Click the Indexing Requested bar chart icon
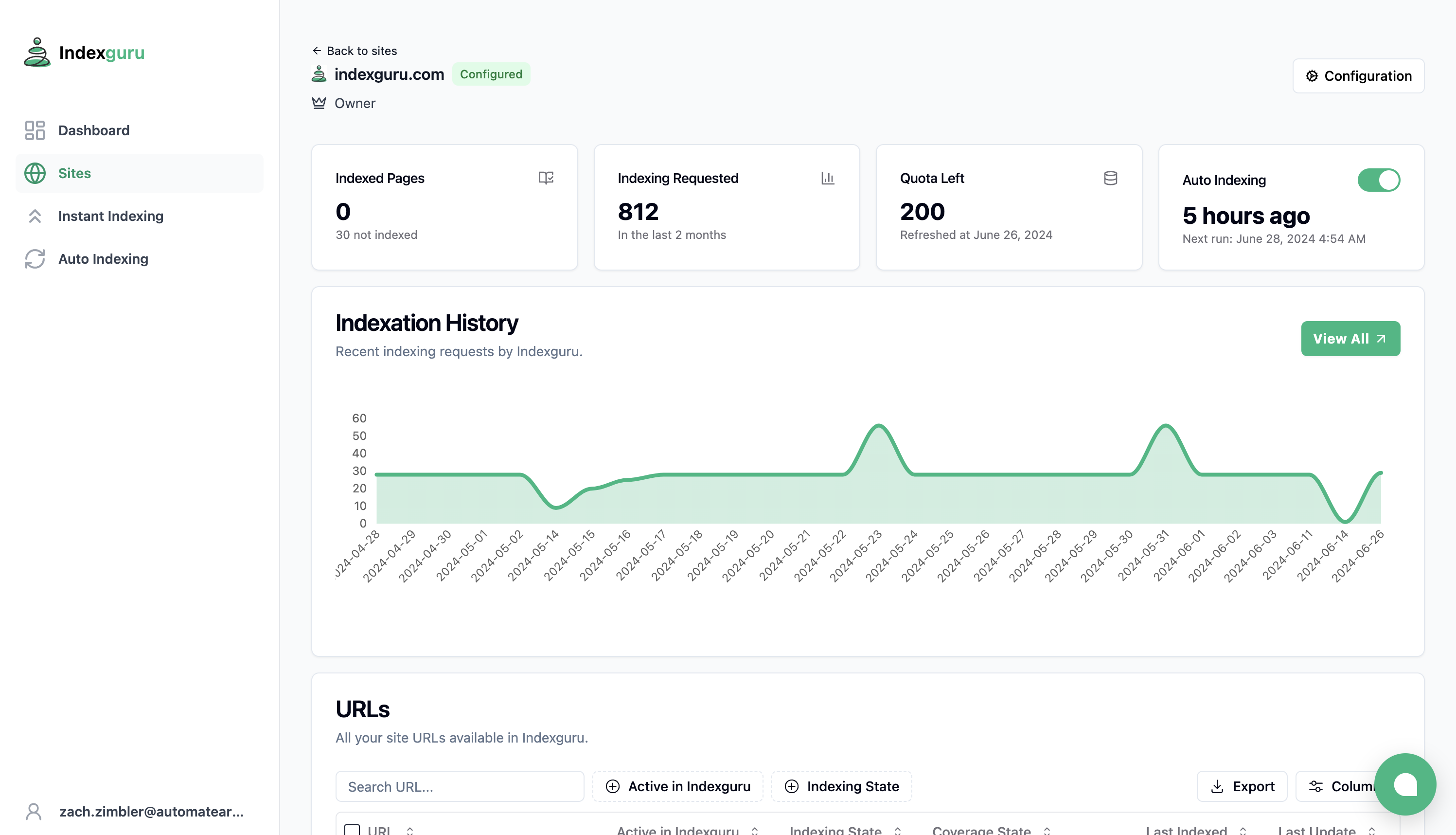 tap(827, 178)
